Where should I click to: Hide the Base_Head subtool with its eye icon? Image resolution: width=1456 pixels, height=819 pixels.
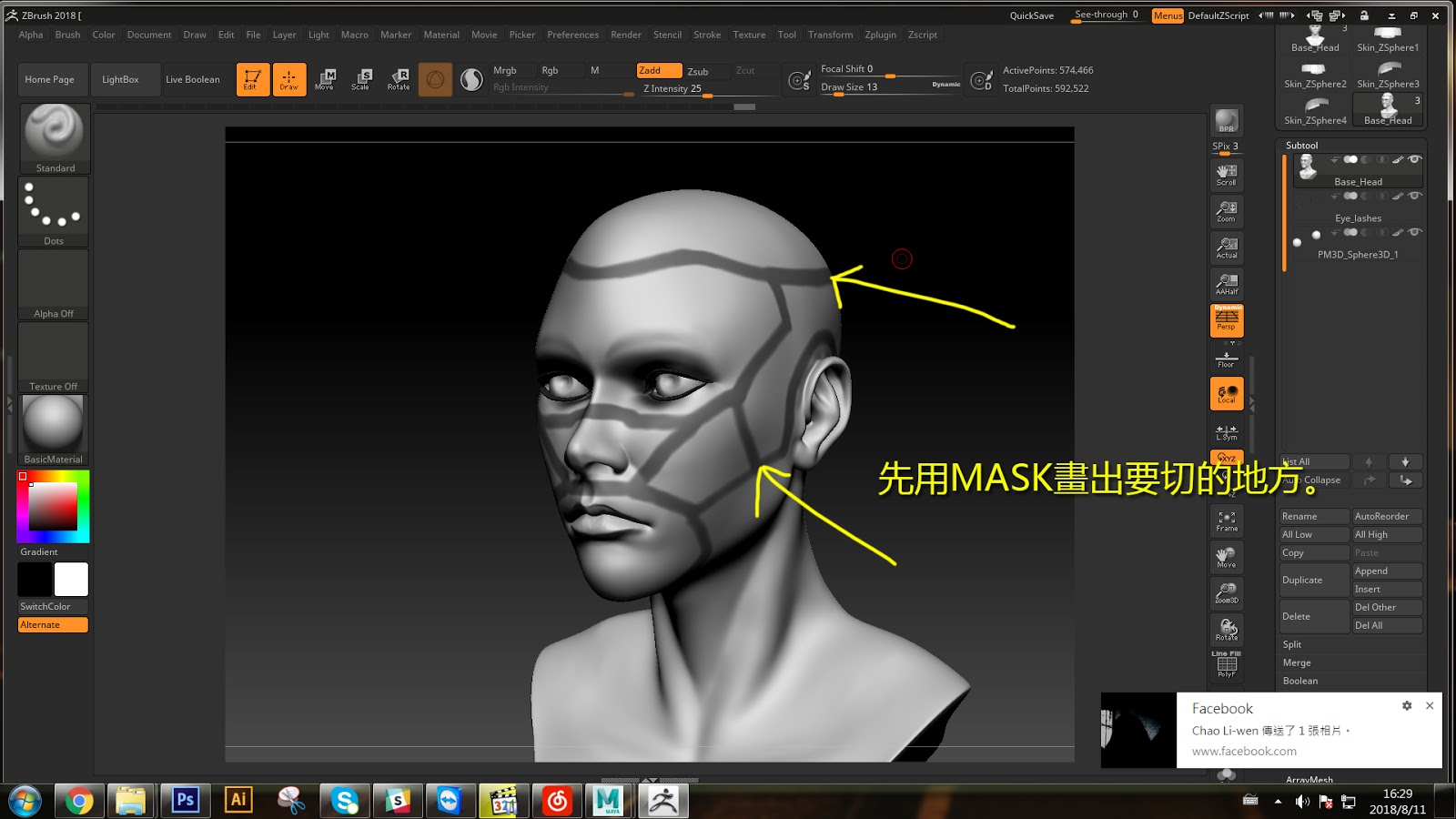click(1414, 159)
